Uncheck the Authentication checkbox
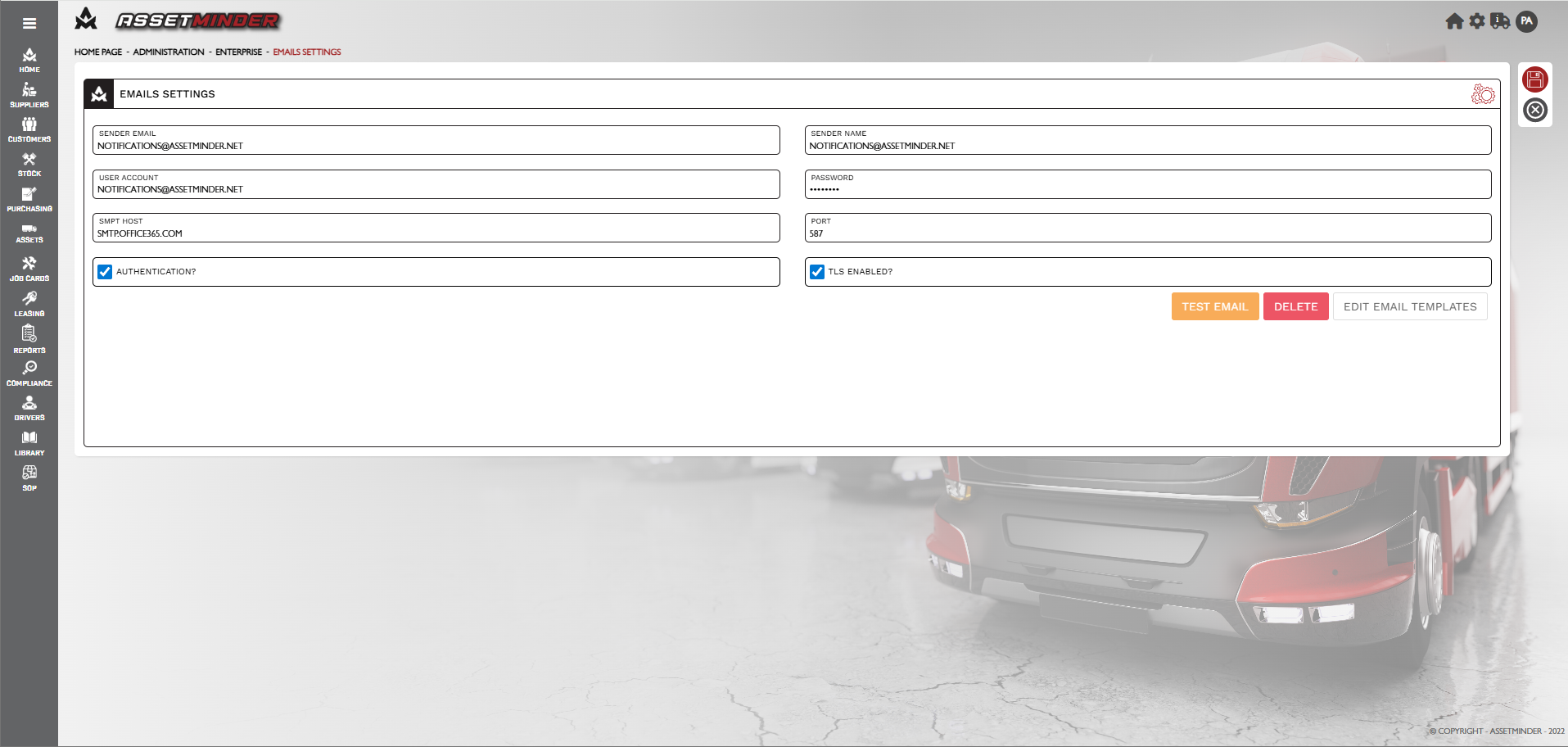Viewport: 1568px width, 747px height. [105, 272]
